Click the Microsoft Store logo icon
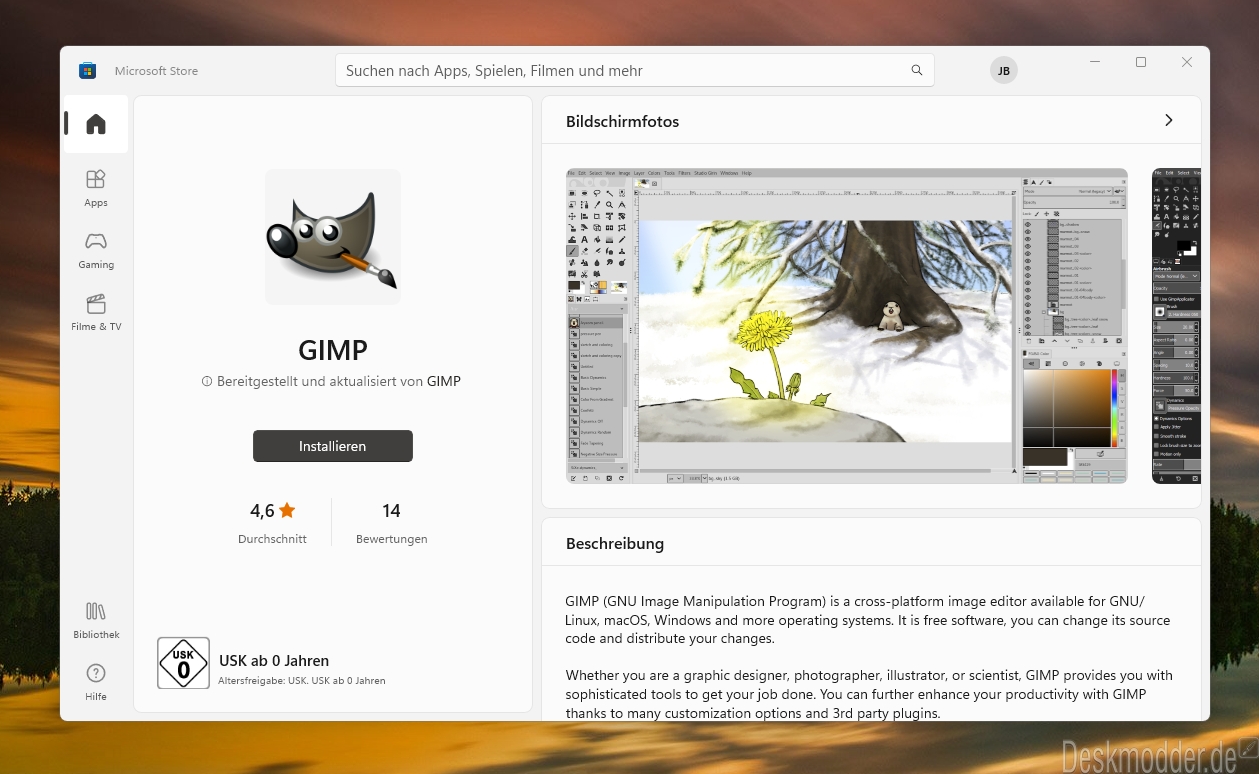Viewport: 1259px width, 774px height. click(x=88, y=71)
